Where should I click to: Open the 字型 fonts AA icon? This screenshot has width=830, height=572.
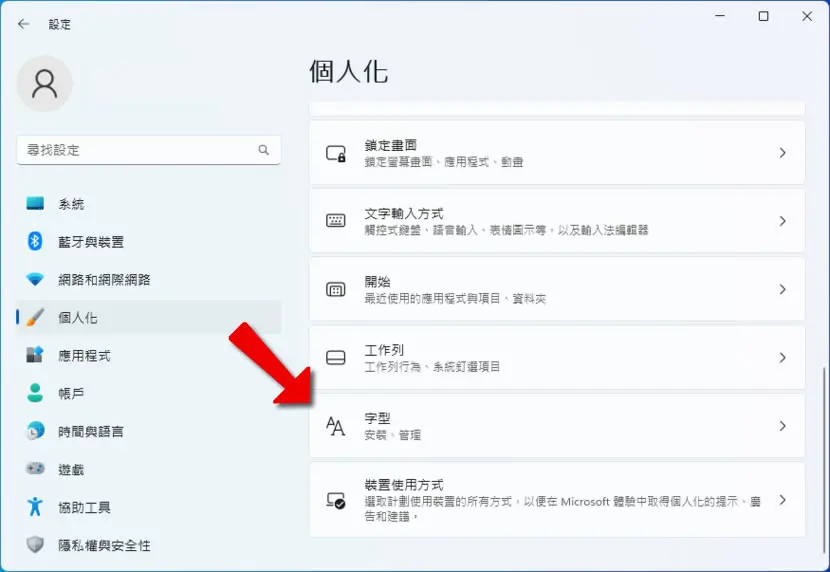[x=336, y=426]
